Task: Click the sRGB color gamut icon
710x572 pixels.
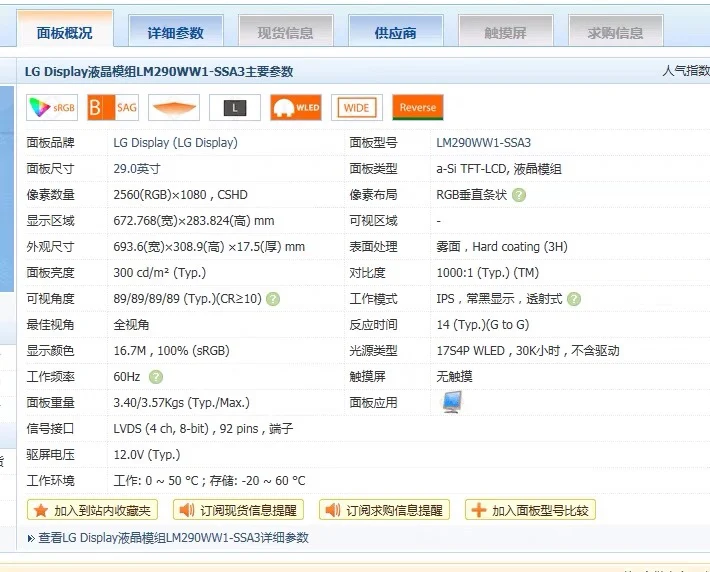Action: (x=52, y=107)
